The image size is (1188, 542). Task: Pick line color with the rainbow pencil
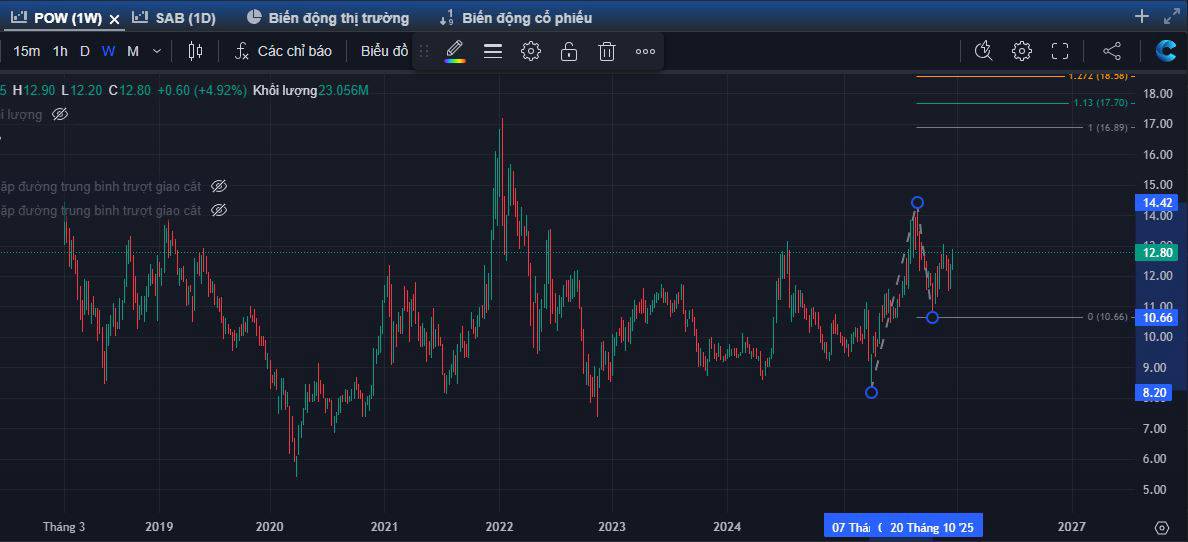coord(455,51)
